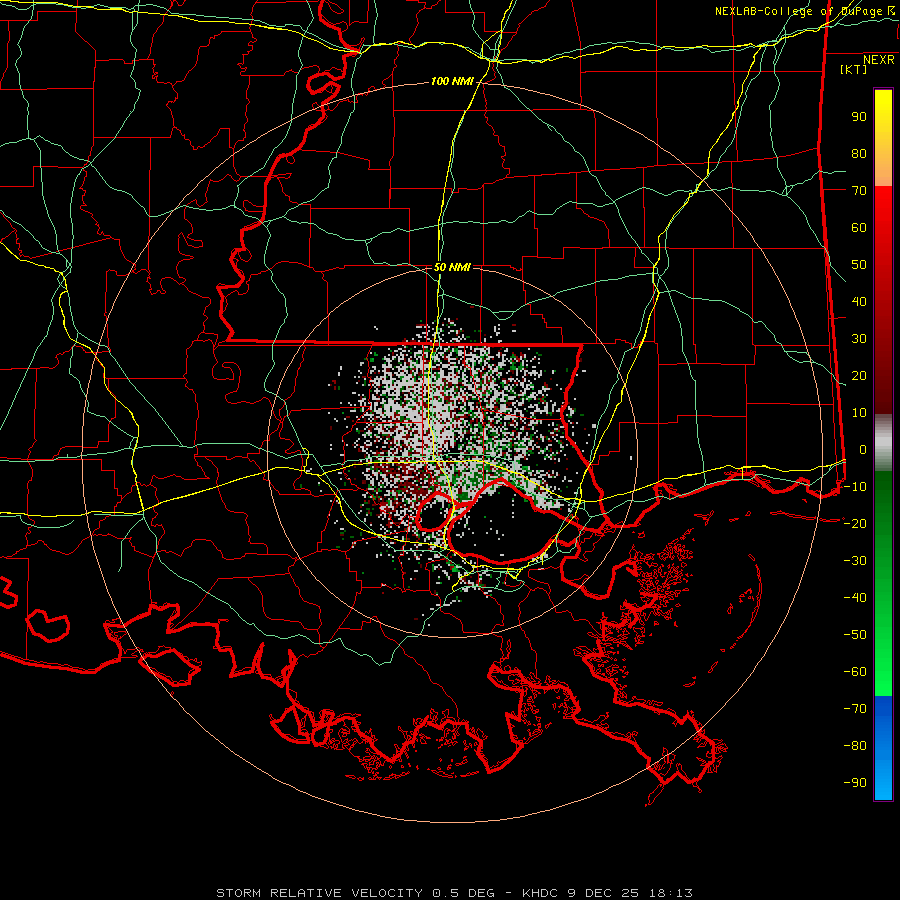Click the 80 value on velocity scale
Image resolution: width=900 pixels, height=900 pixels.
[x=859, y=154]
